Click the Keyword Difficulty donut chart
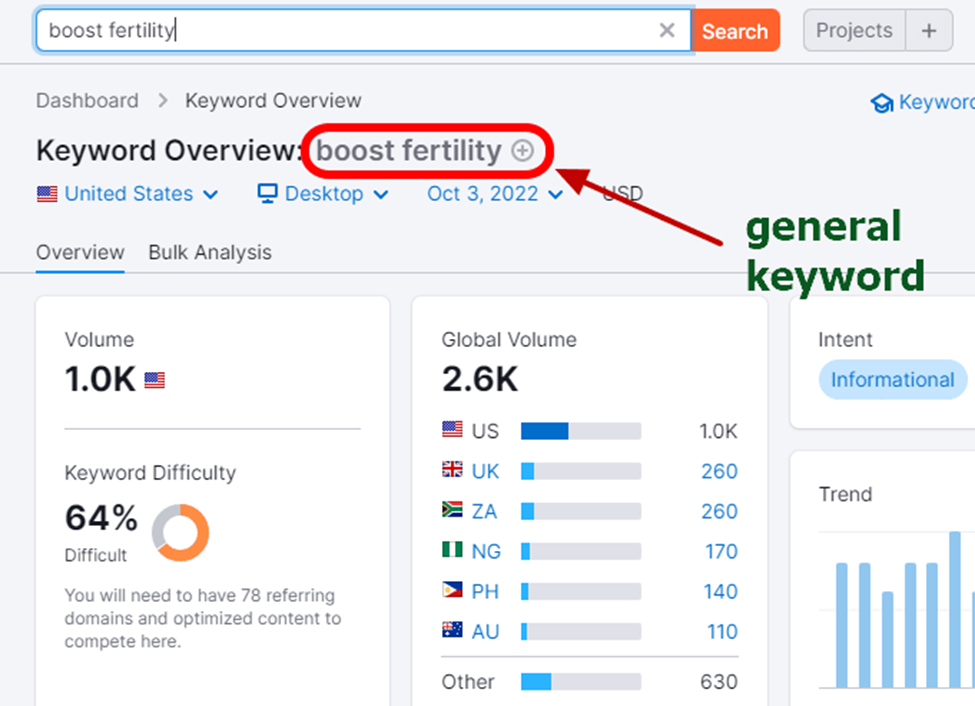 click(x=181, y=532)
